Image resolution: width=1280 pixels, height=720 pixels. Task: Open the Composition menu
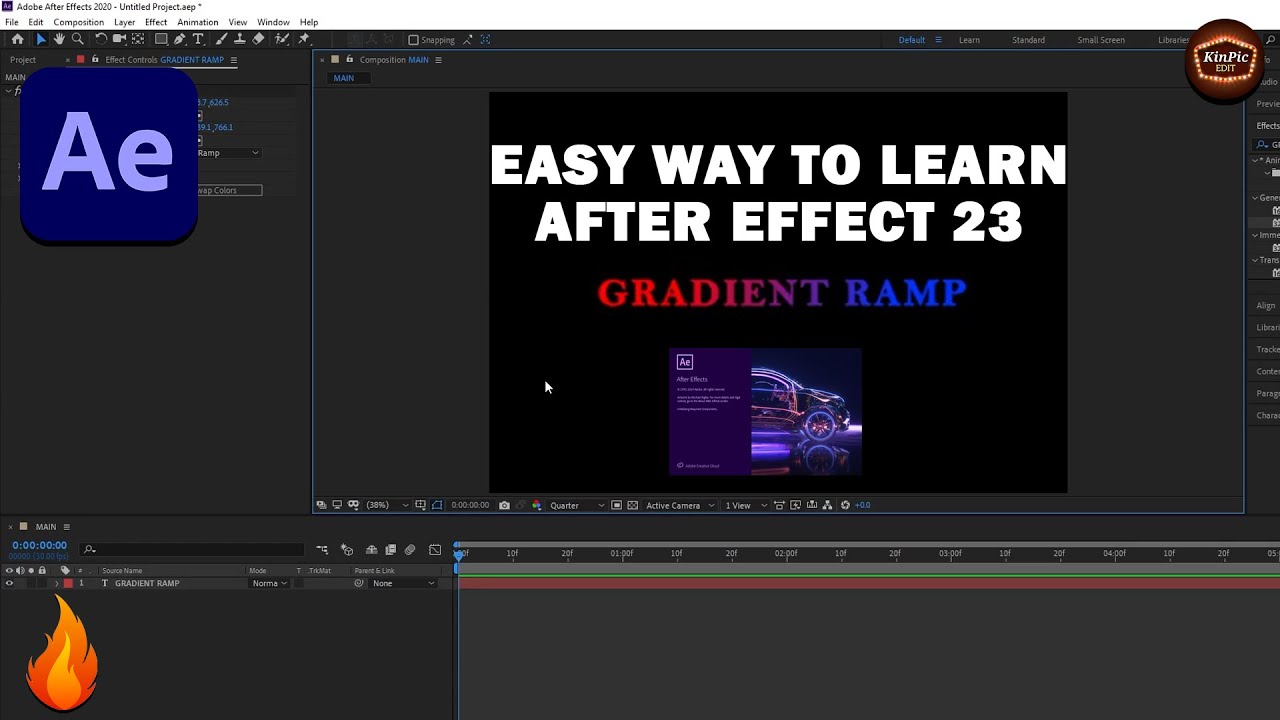[78, 22]
